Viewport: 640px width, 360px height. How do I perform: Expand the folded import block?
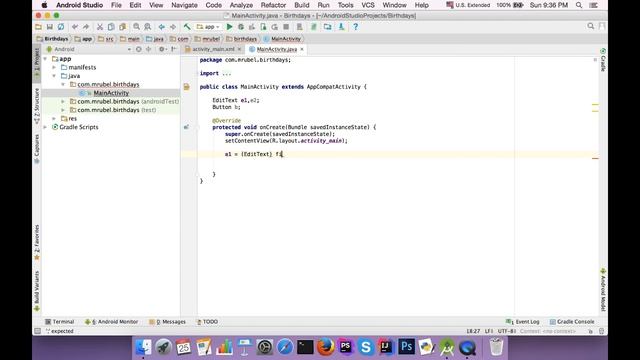[x=227, y=73]
